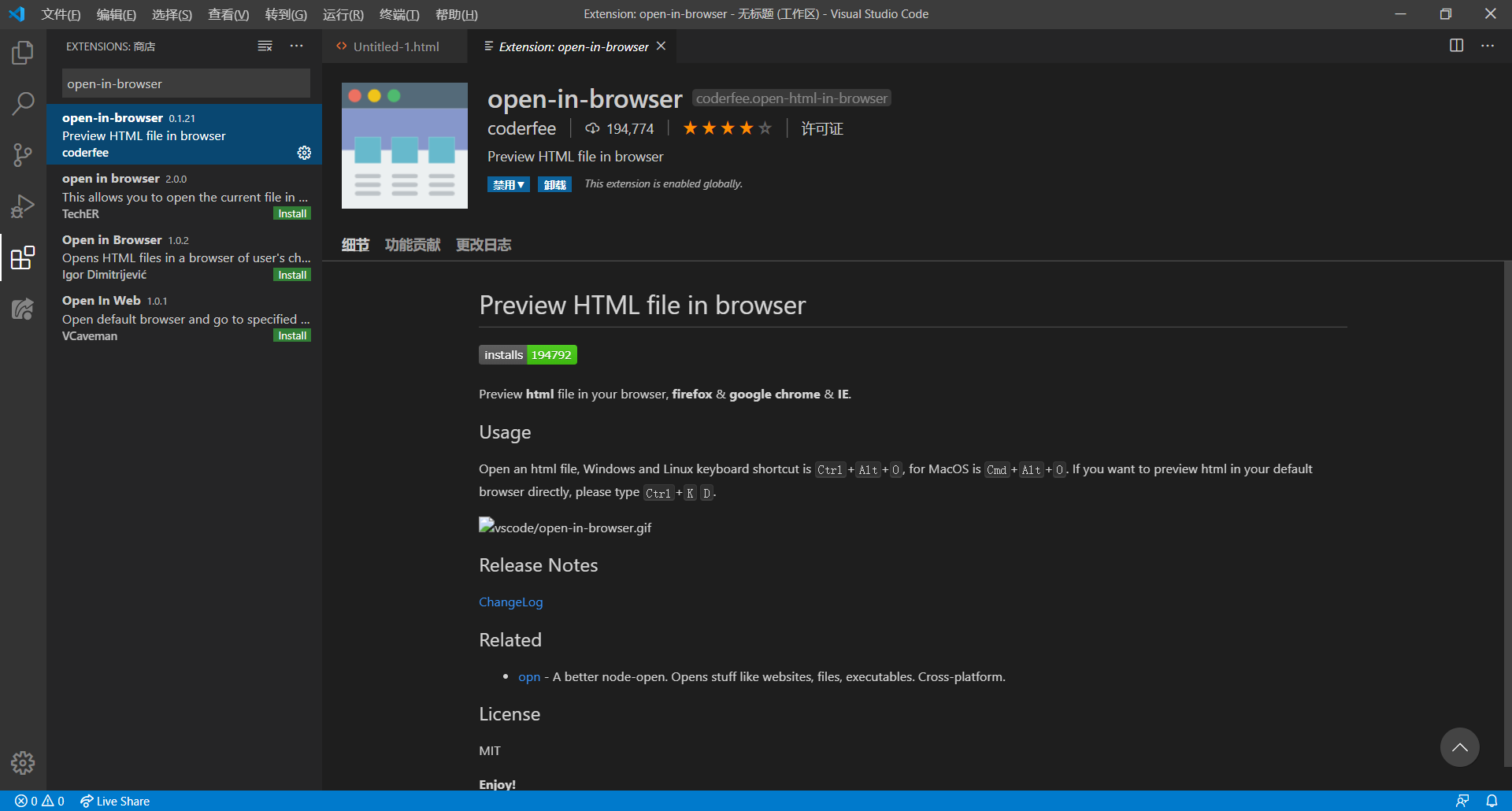Open the coderfee publisher link
Screen dimensions: 1512x811
[x=521, y=128]
